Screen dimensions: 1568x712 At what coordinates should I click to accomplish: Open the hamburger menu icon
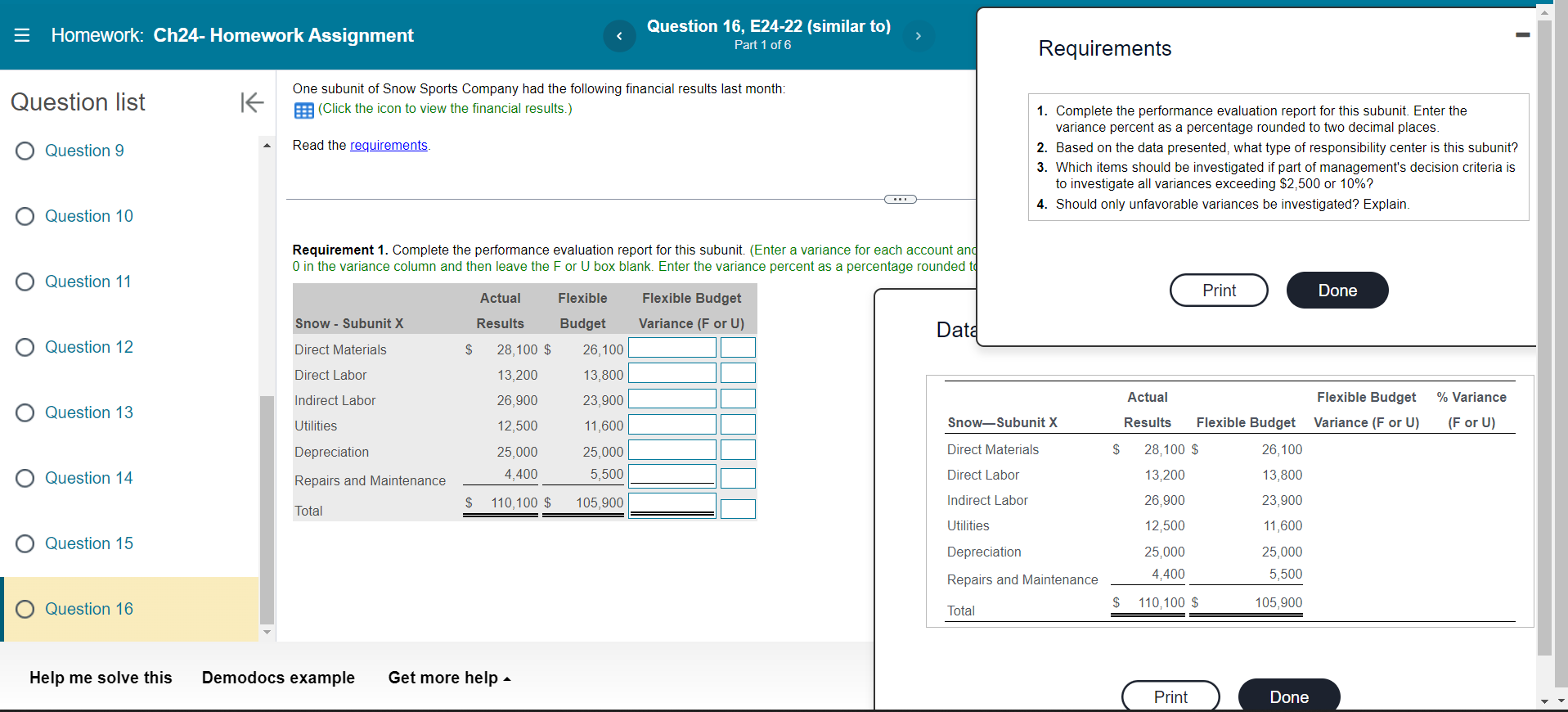pyautogui.click(x=22, y=35)
